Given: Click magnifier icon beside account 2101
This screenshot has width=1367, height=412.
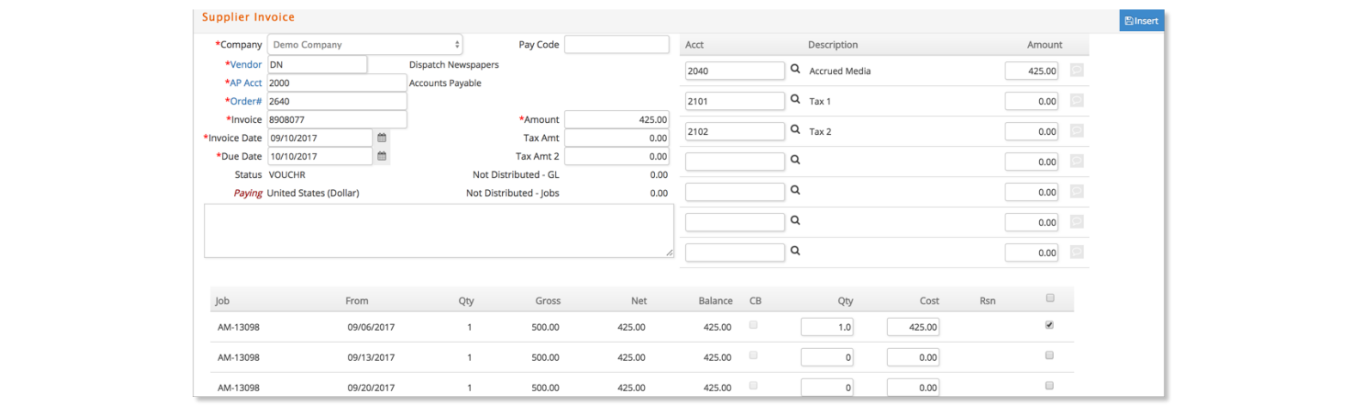Looking at the screenshot, I should coord(795,100).
